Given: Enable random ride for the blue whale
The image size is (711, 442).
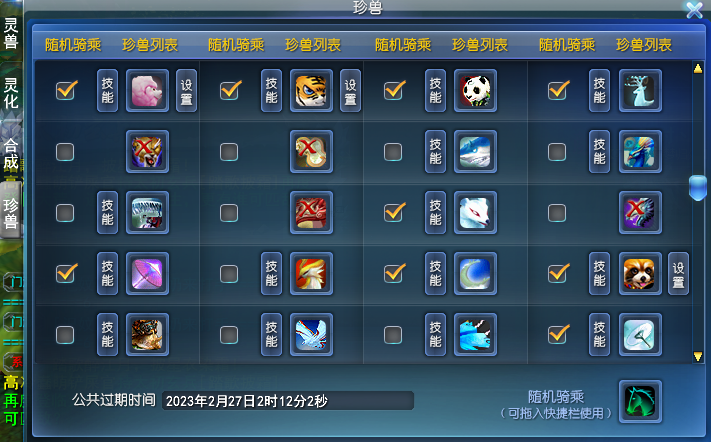Looking at the screenshot, I should click(393, 152).
